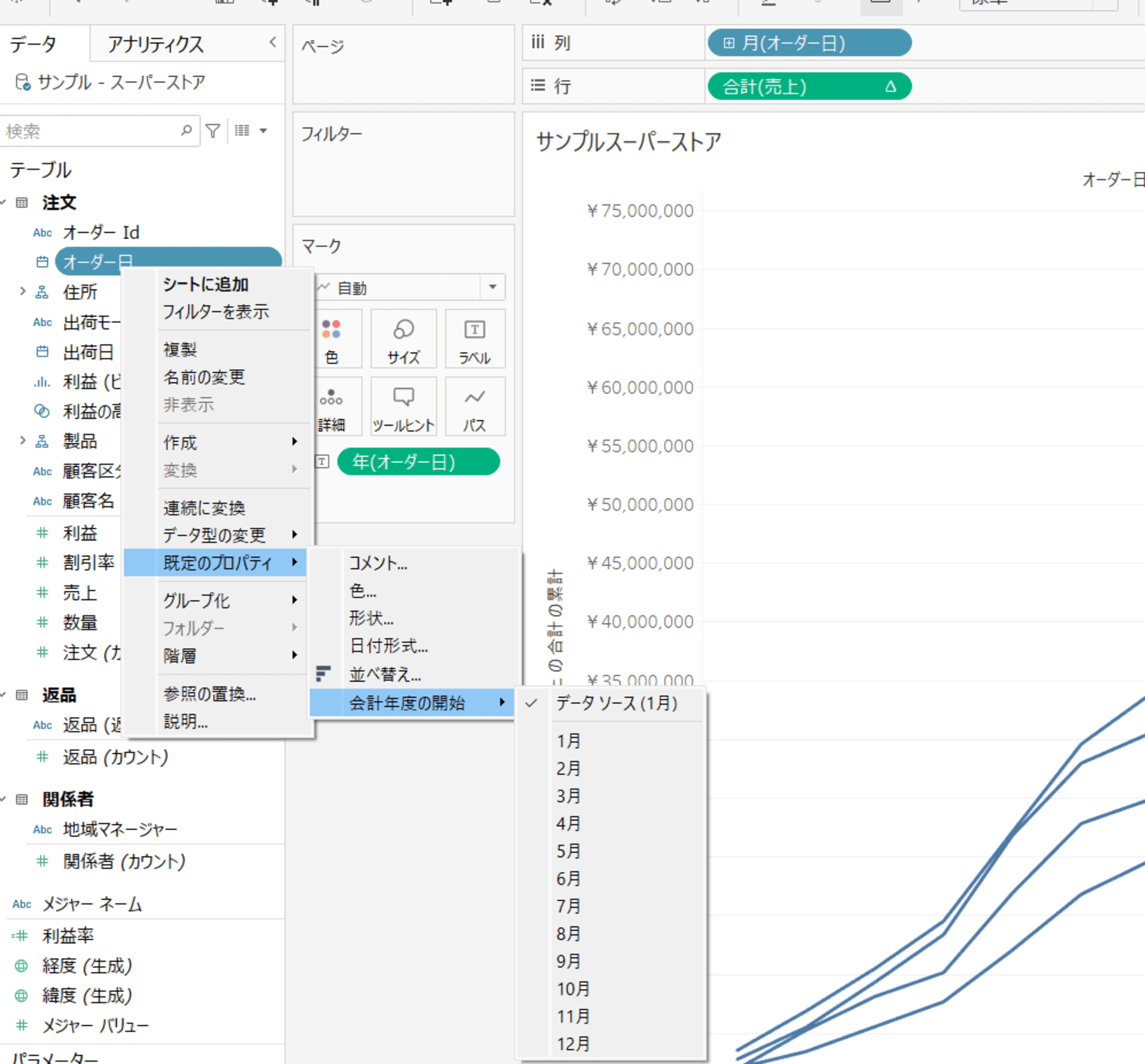The image size is (1145, 1064).
Task: Click the data source icon beside サンプル - スーパーストア
Action: [x=22, y=82]
